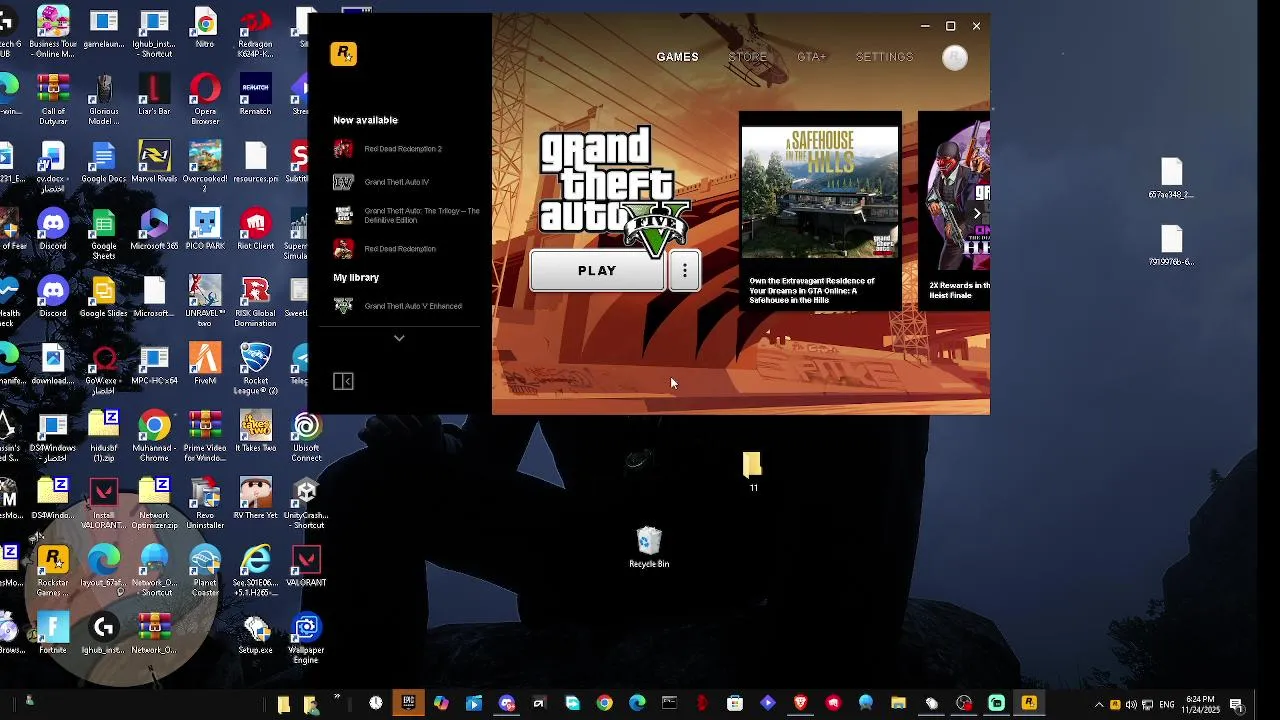Screen dimensions: 1280x720
Task: Open the 2X Rewards Heist Finale card
Action: point(954,210)
